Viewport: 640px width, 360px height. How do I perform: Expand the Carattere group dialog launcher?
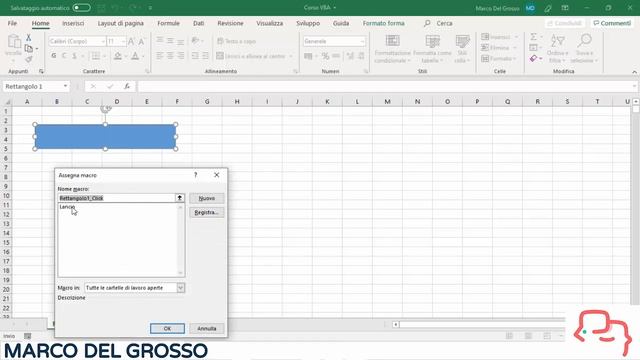pyautogui.click(x=147, y=71)
